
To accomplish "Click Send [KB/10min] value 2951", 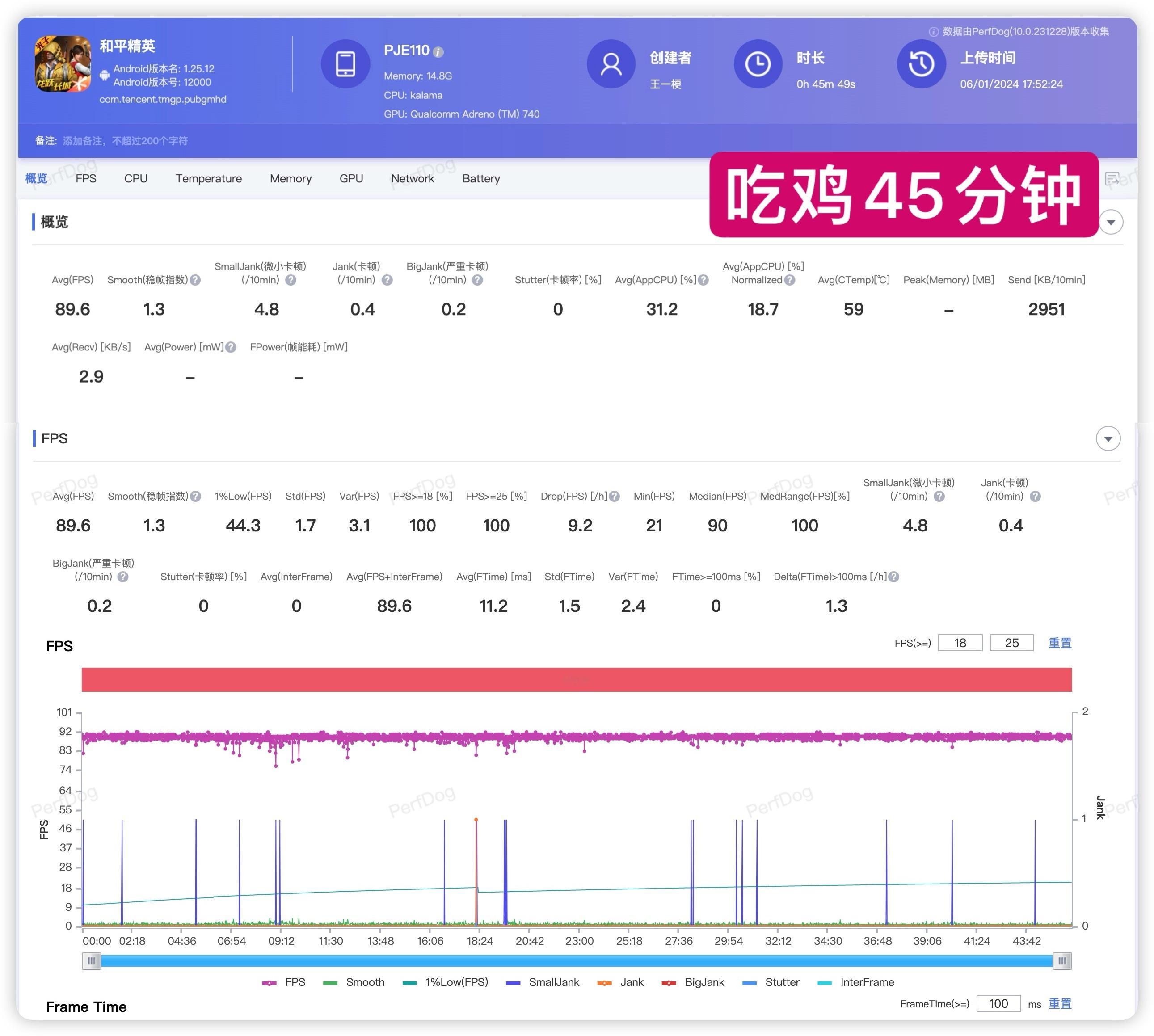I will click(x=1046, y=310).
